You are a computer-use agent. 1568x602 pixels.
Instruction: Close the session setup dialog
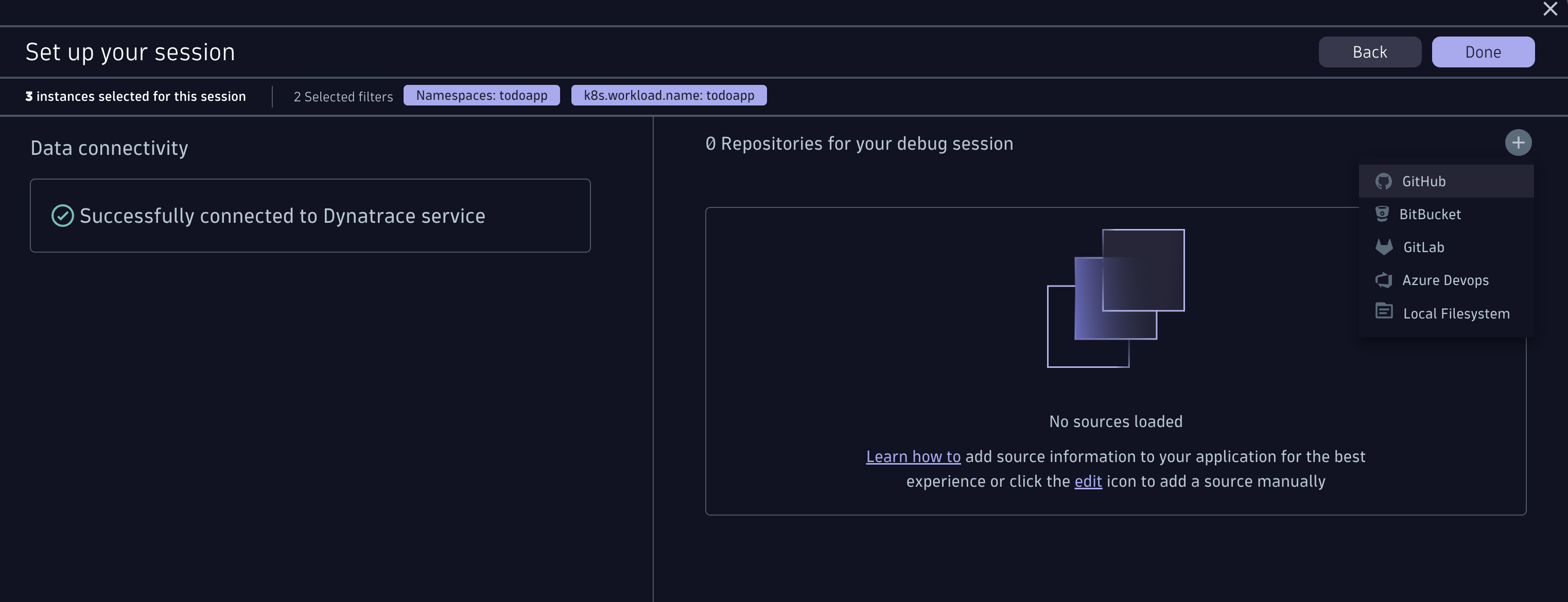(1550, 9)
